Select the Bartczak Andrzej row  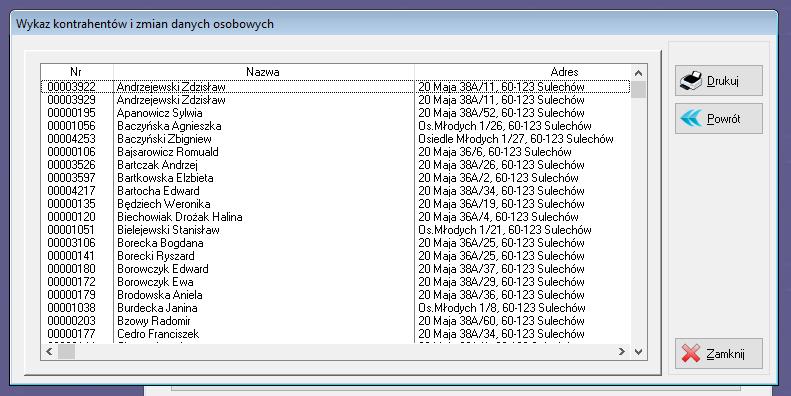coord(336,165)
